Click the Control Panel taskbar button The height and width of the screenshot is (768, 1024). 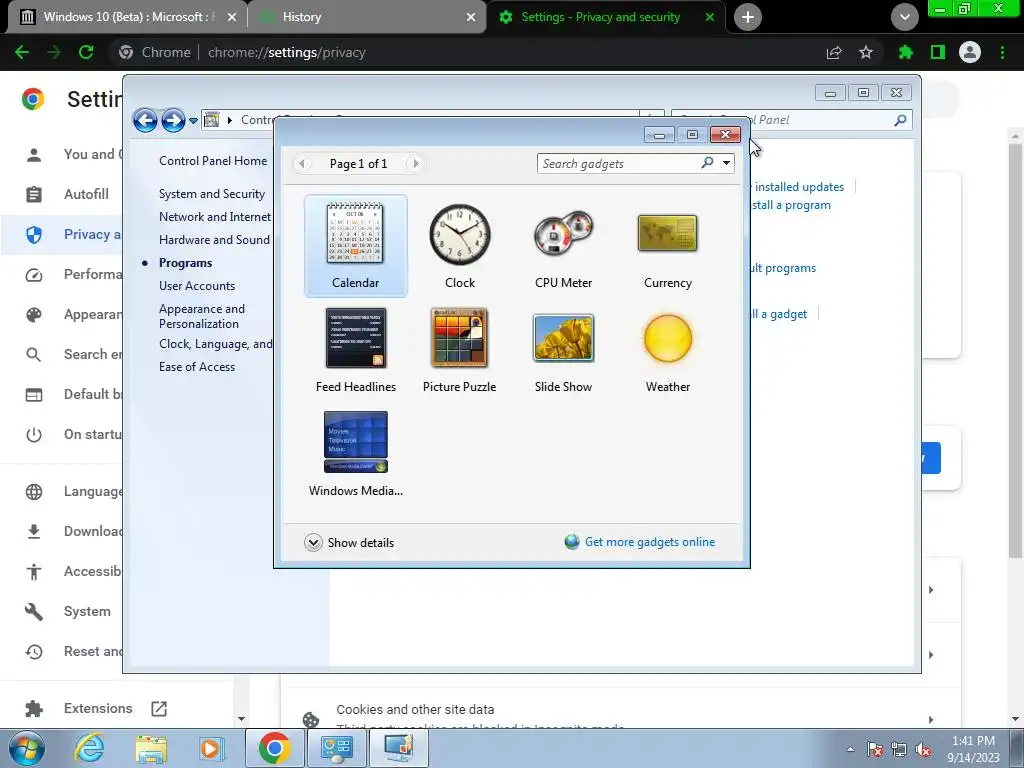337,748
